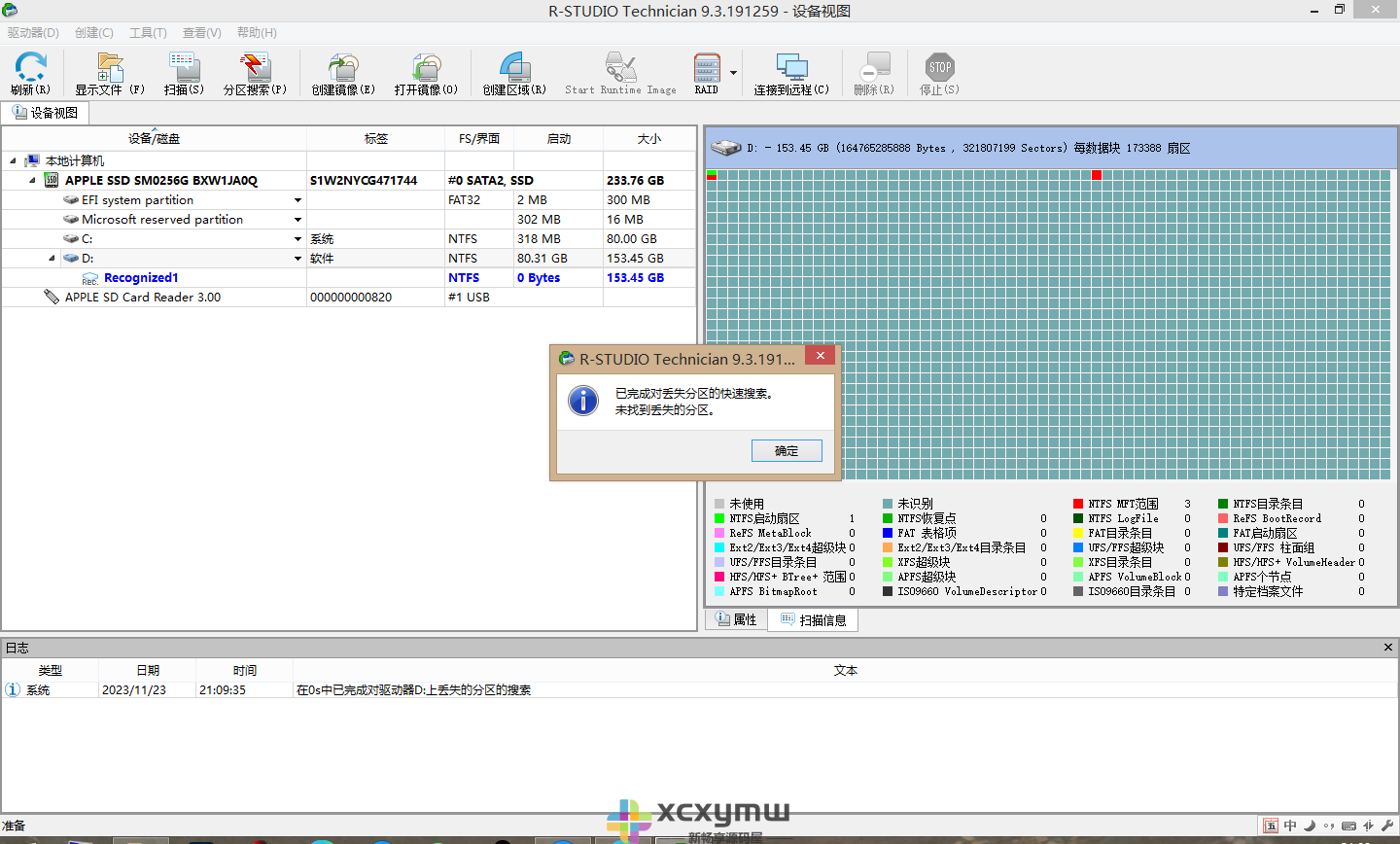Viewport: 1400px width, 844px height.
Task: Click serial label S1W2NYCG471744
Action: point(364,181)
